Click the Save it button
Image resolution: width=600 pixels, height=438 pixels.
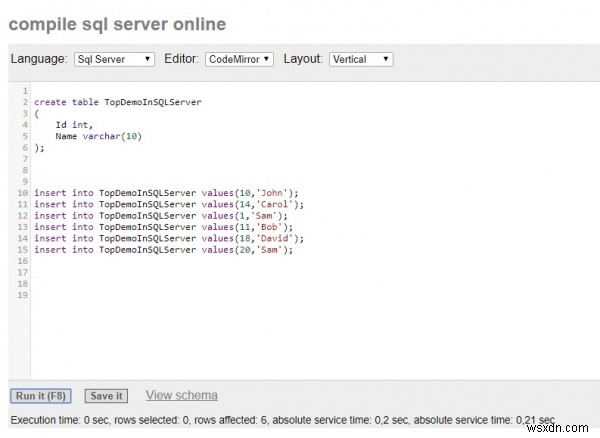(106, 396)
